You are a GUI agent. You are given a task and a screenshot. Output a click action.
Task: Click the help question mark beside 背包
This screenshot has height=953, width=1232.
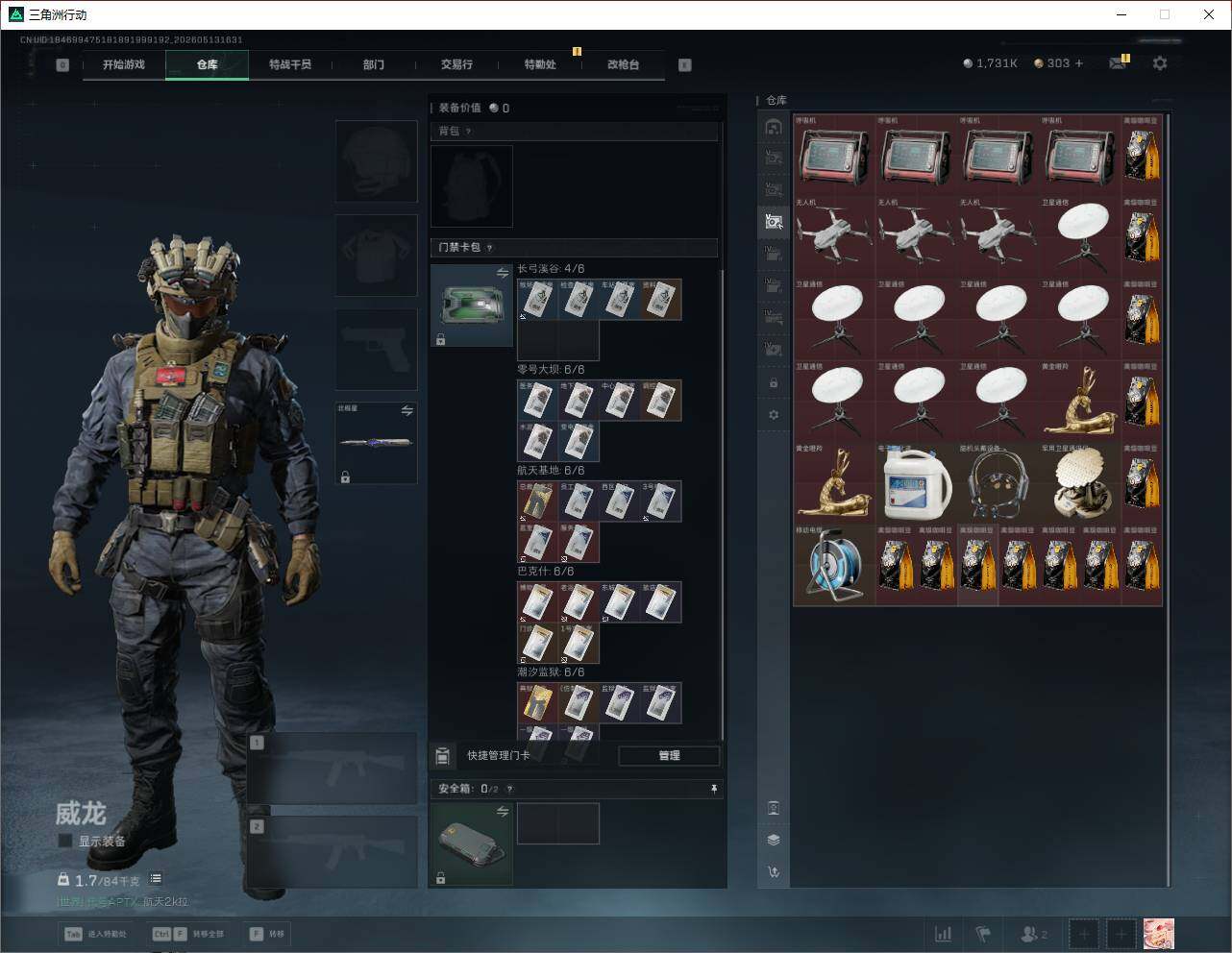click(x=468, y=132)
